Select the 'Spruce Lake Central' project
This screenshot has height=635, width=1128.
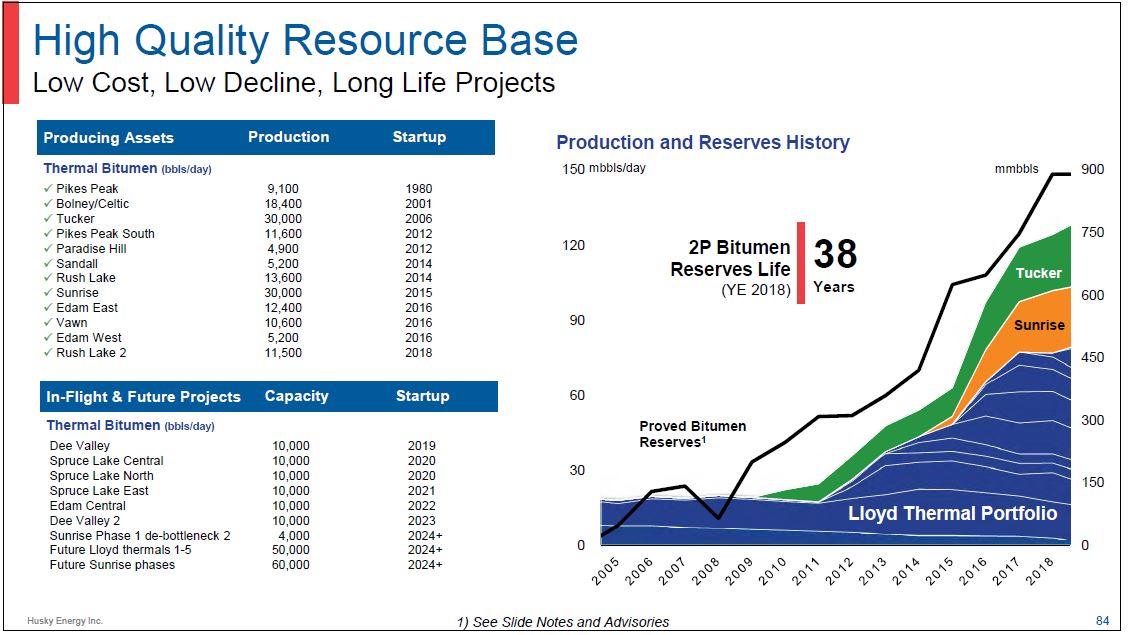click(106, 461)
